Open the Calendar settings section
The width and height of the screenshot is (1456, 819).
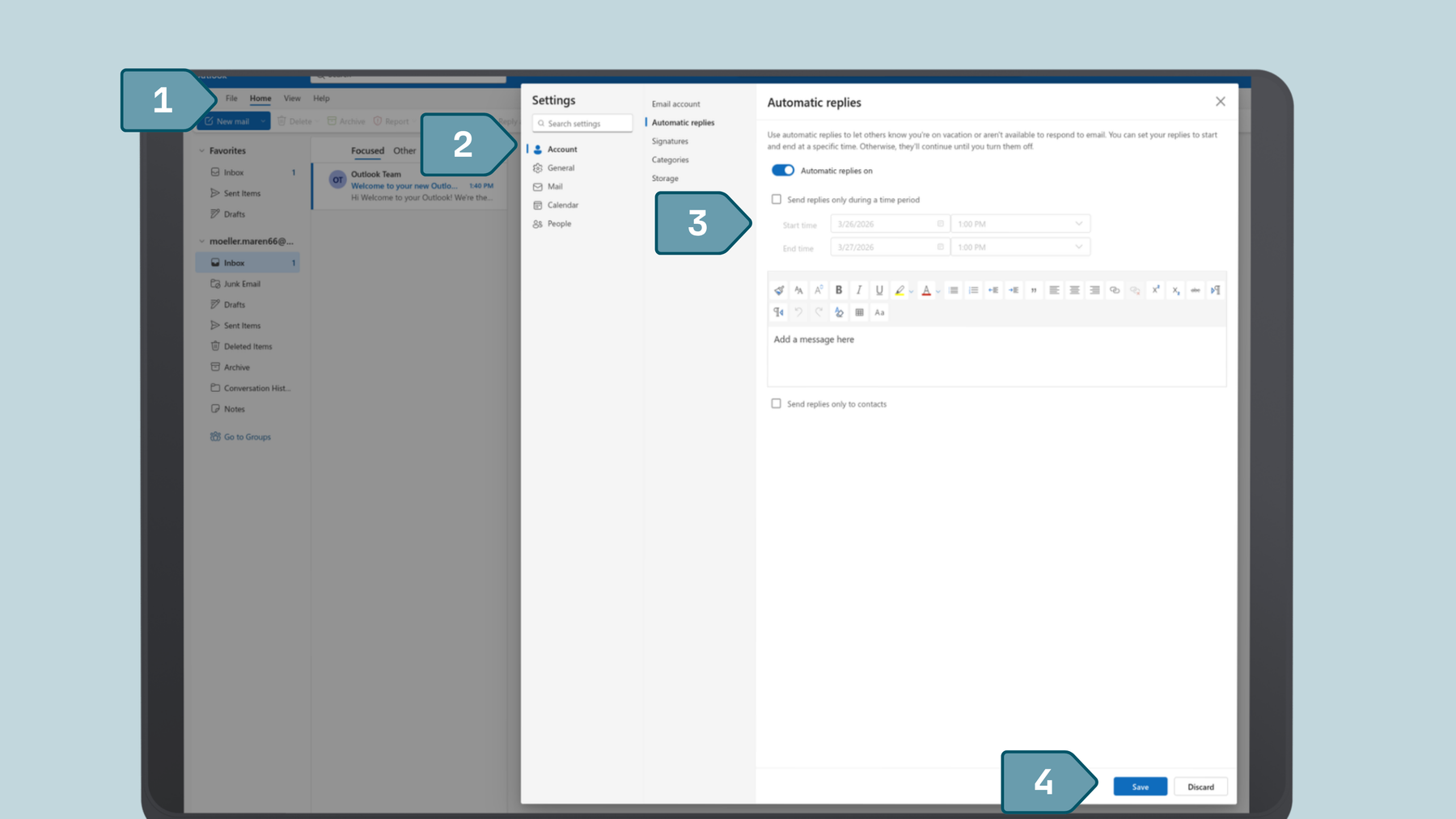(x=561, y=205)
